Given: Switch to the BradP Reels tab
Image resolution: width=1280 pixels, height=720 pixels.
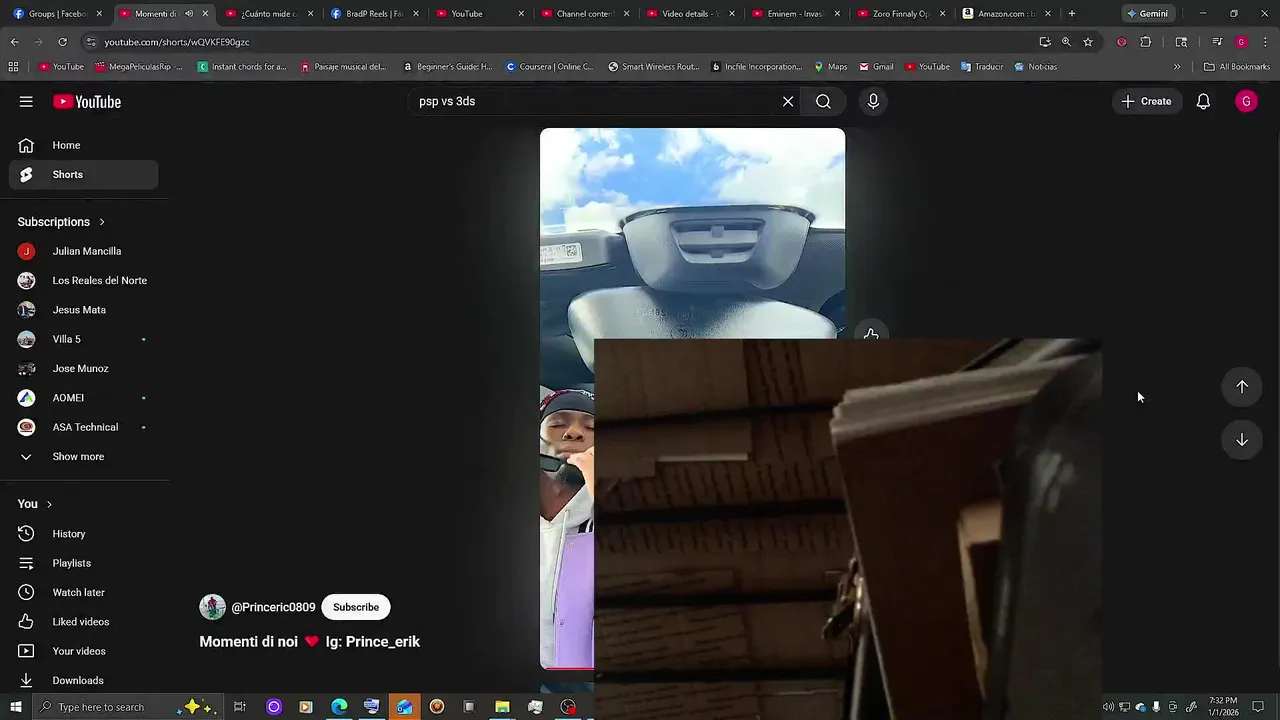Looking at the screenshot, I should [374, 14].
